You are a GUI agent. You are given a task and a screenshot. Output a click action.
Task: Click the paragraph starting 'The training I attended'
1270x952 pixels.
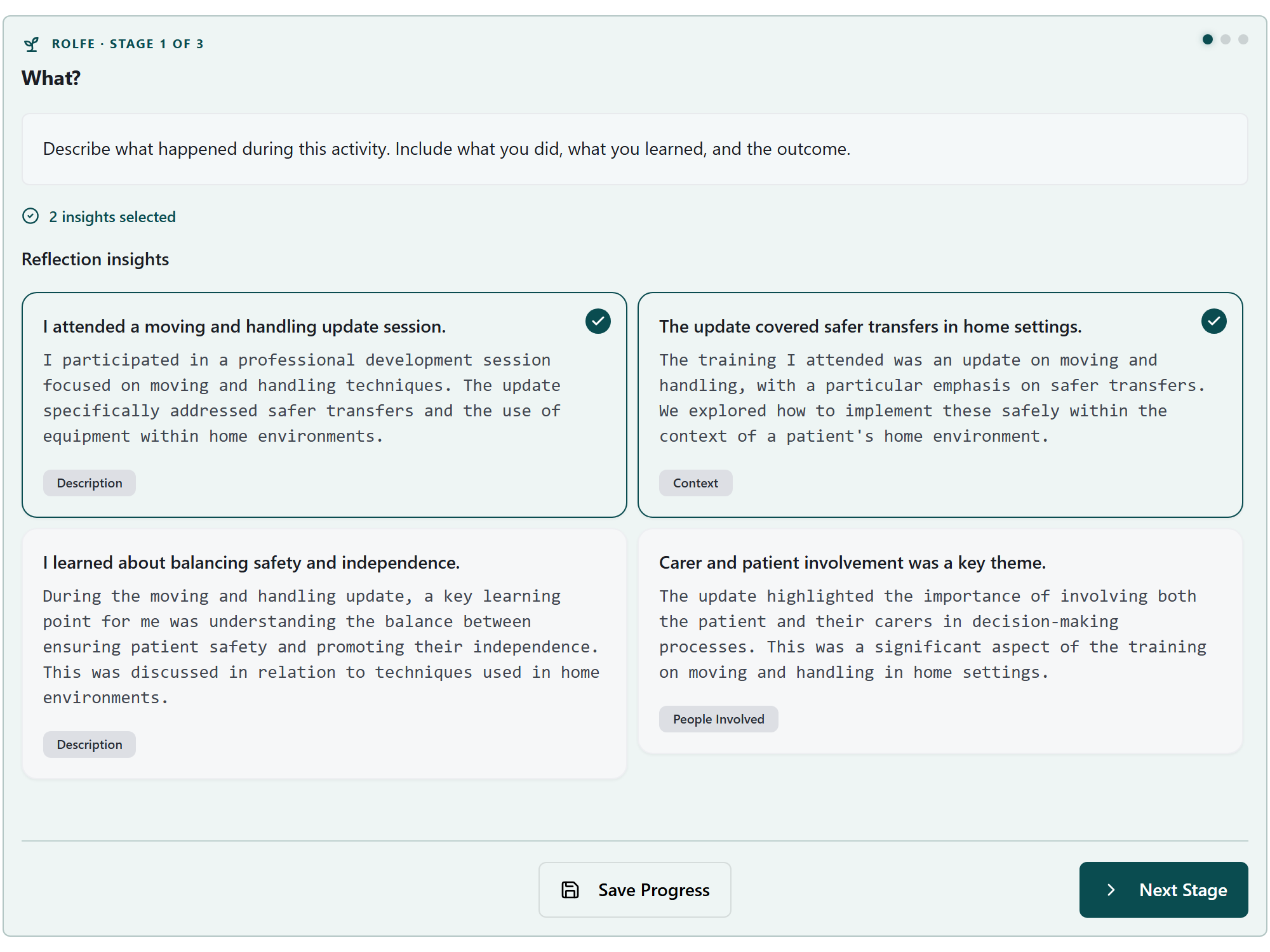pos(932,398)
